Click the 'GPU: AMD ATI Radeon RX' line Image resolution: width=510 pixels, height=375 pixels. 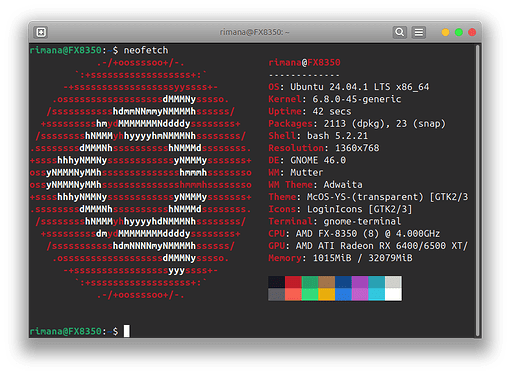tap(368, 246)
